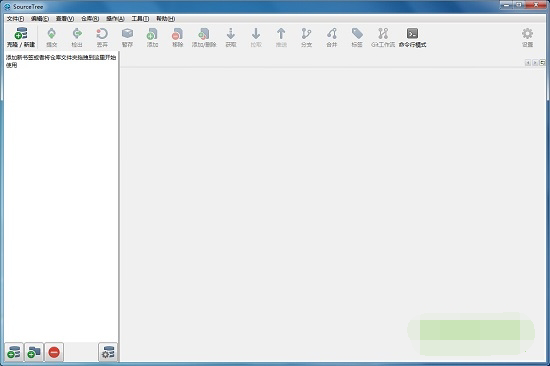Click the bookmarks hint text '添加新书签…'

pyautogui.click(x=61, y=61)
